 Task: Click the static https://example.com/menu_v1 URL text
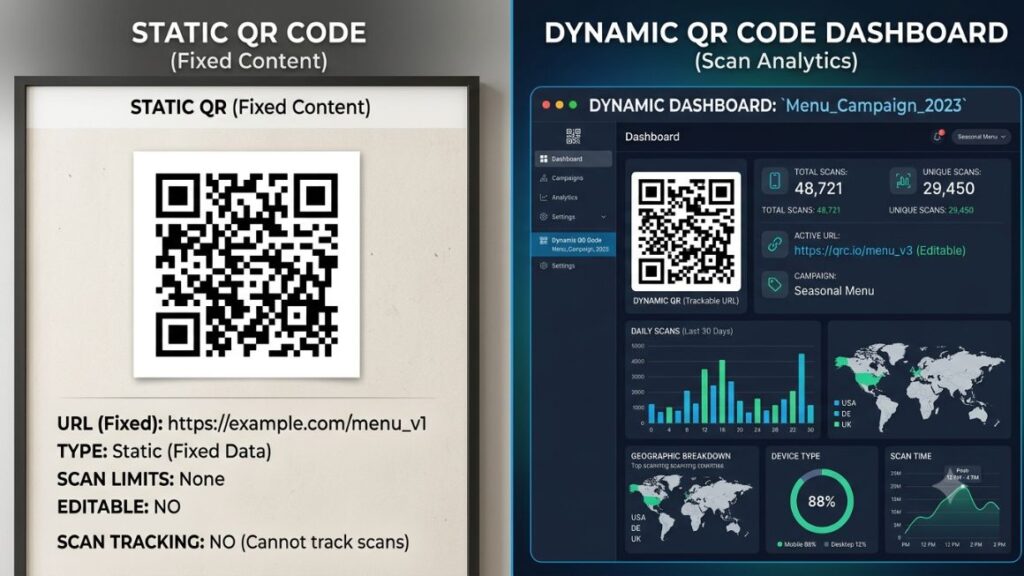pos(297,423)
